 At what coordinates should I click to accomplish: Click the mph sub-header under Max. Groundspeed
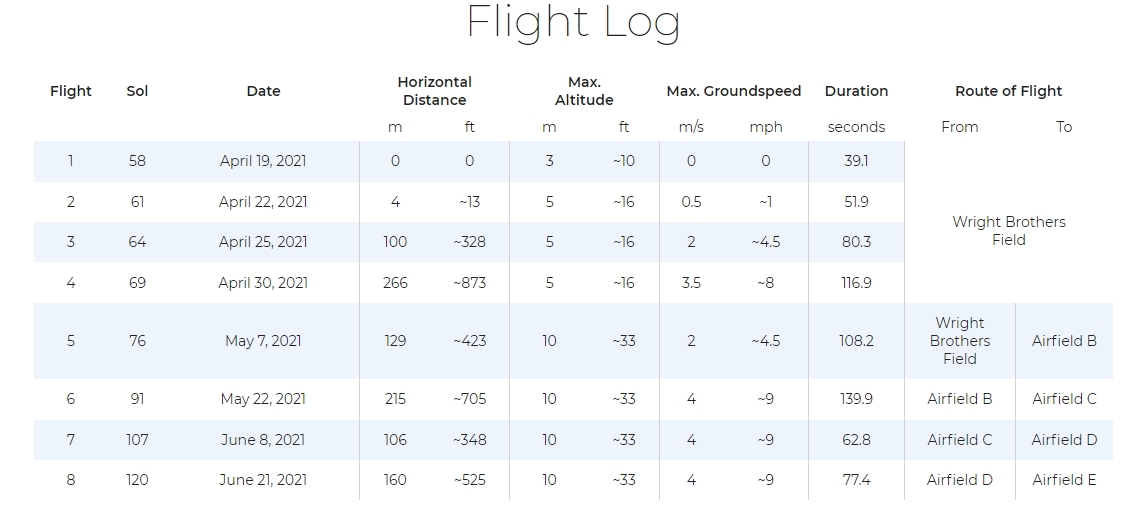[x=766, y=127]
